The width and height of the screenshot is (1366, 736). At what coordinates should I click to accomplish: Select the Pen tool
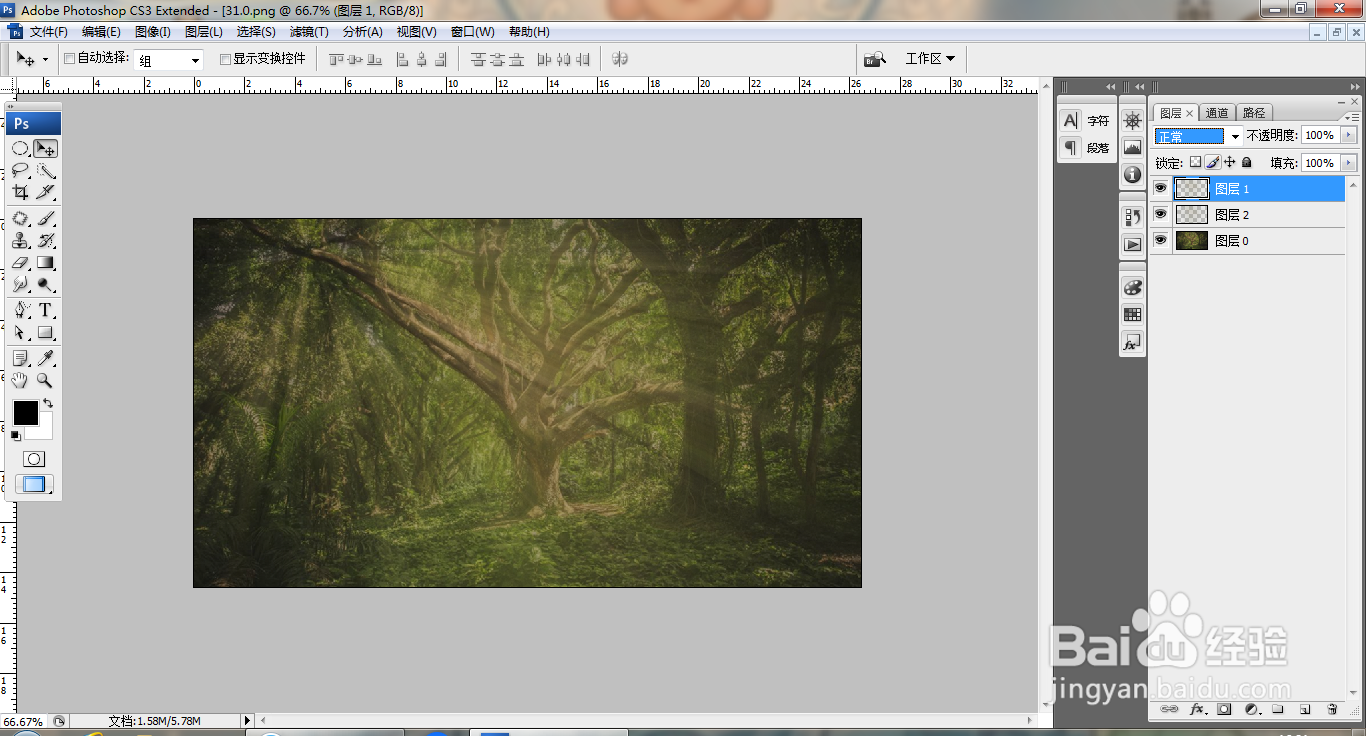click(20, 310)
